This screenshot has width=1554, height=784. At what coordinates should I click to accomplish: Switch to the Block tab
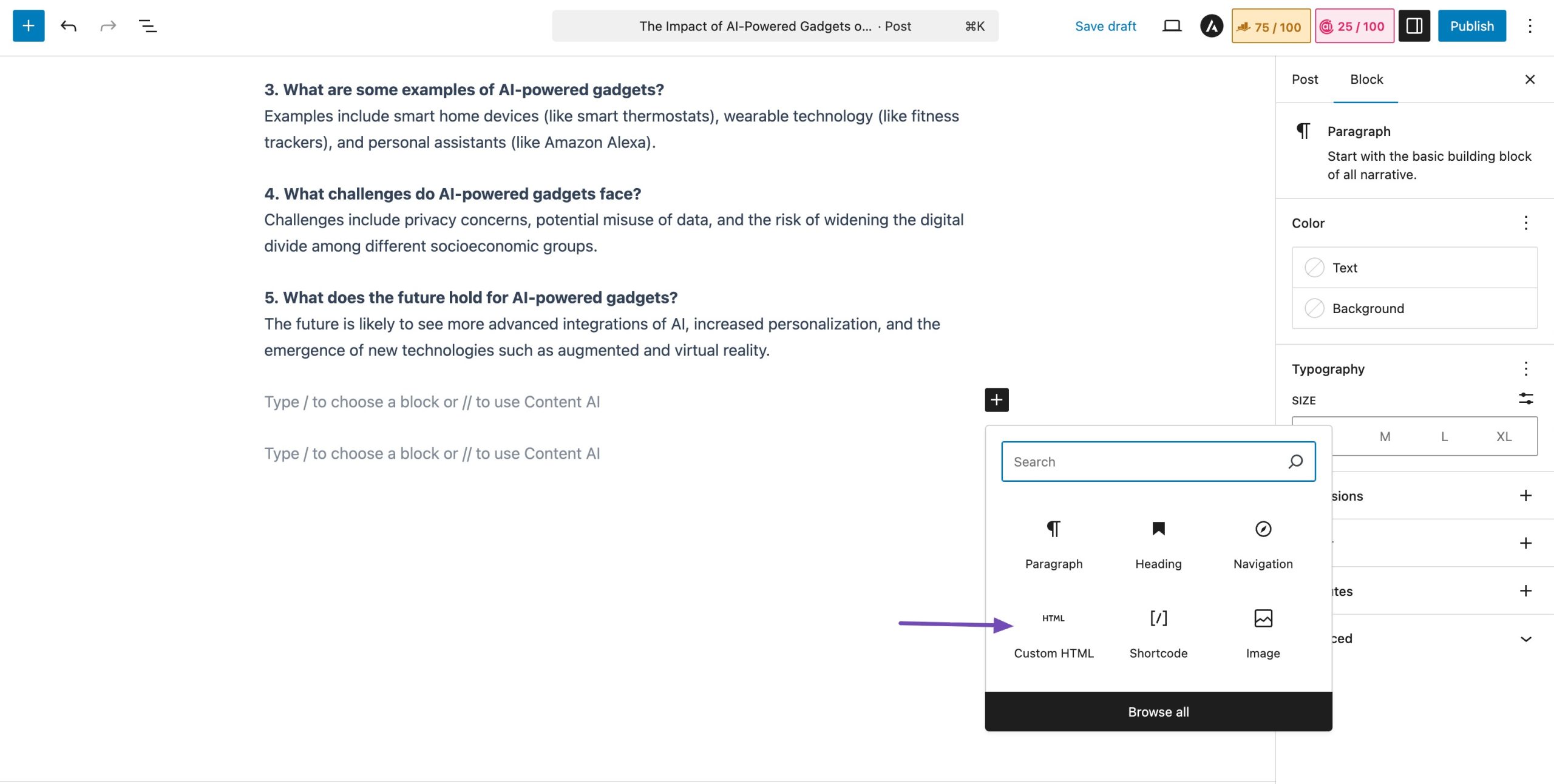(1366, 79)
